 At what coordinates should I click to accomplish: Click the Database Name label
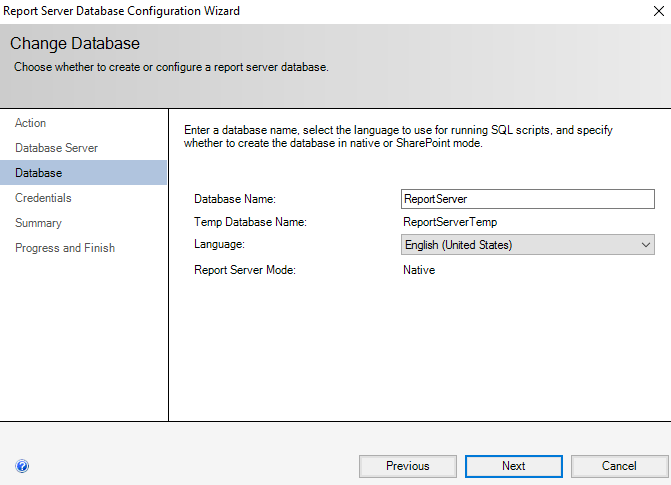pyautogui.click(x=235, y=199)
